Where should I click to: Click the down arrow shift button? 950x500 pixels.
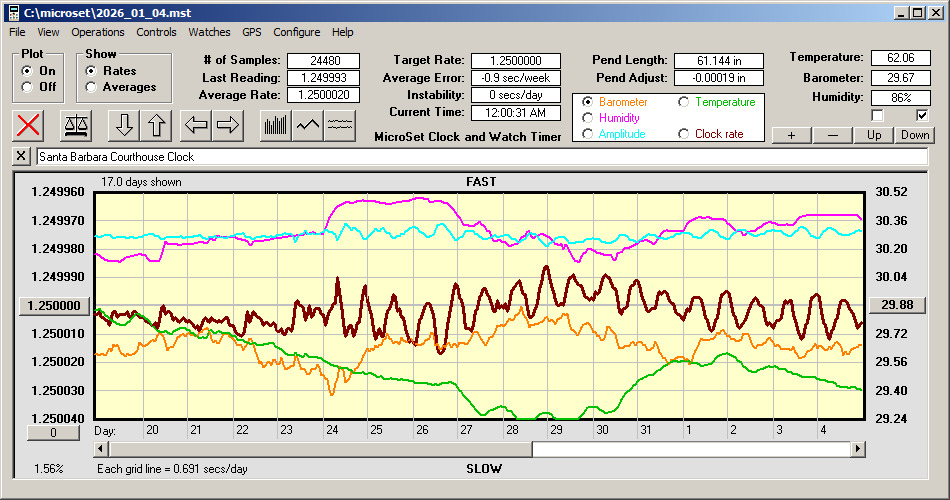124,125
